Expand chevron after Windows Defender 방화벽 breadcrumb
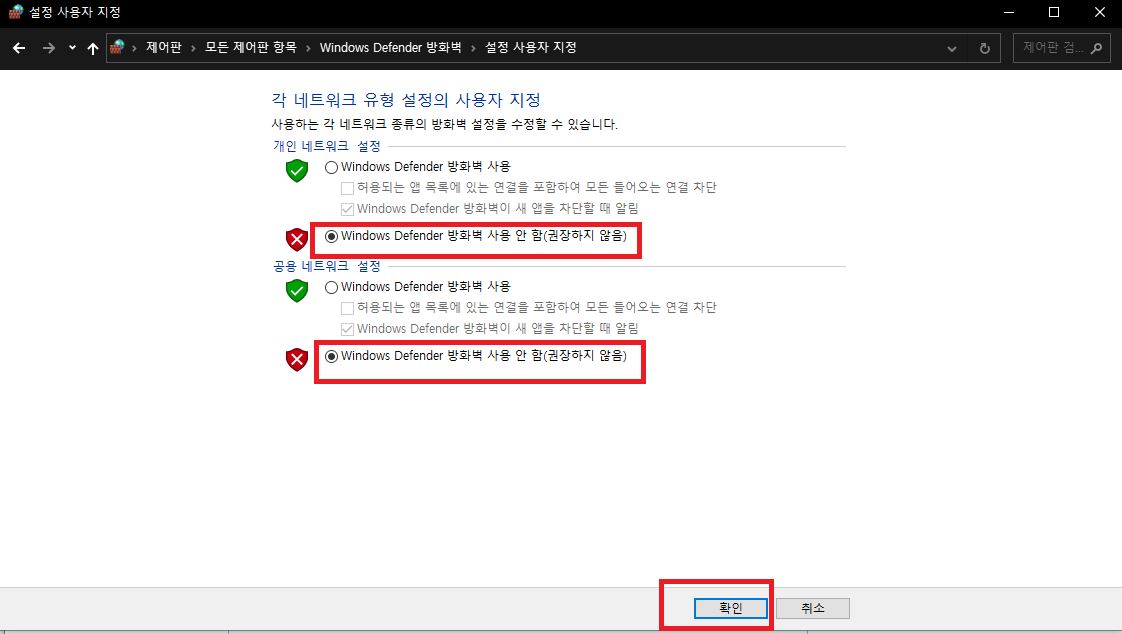 (x=473, y=48)
